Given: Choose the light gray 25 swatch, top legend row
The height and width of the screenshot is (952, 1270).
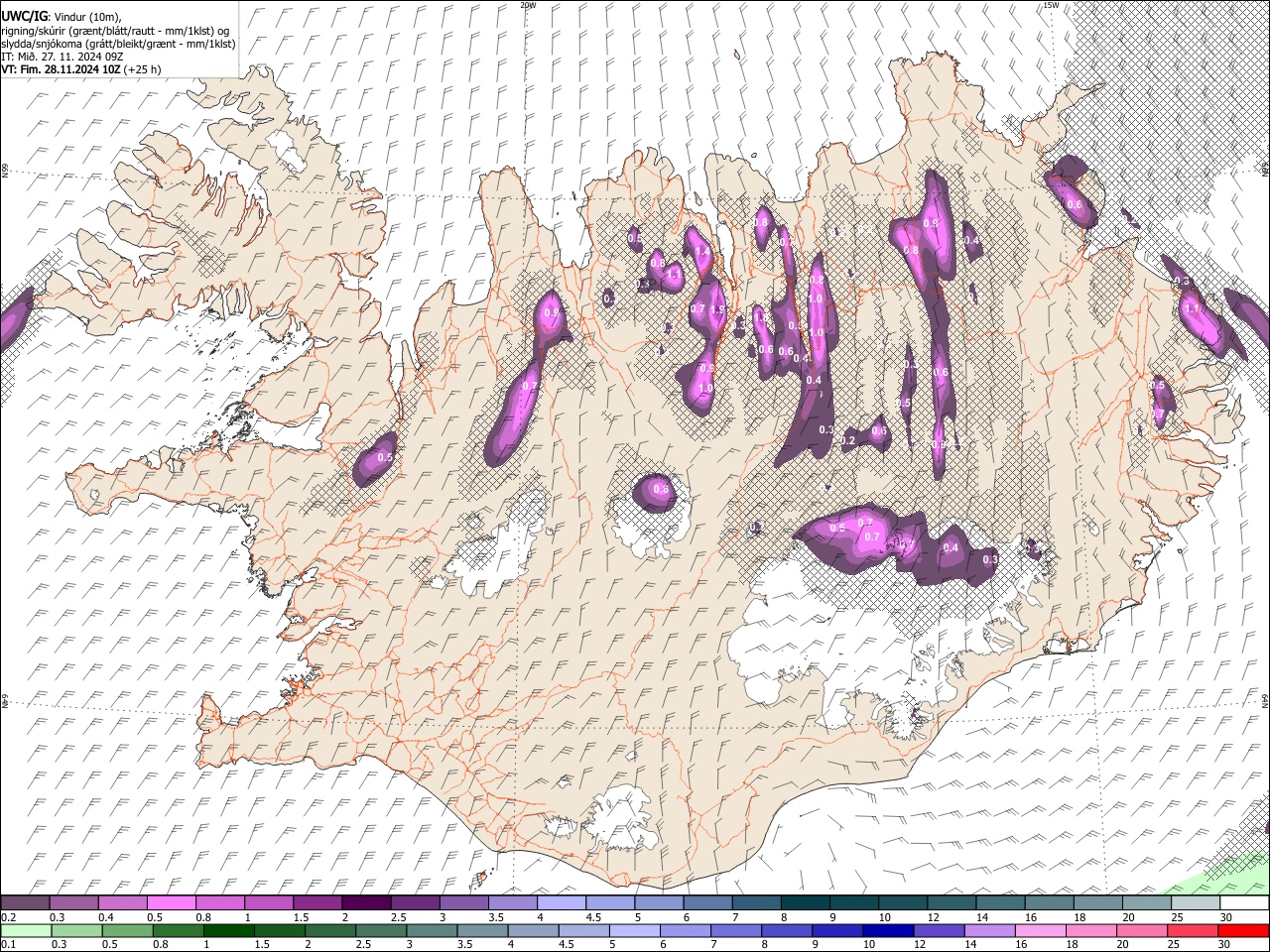Looking at the screenshot, I should [1196, 903].
